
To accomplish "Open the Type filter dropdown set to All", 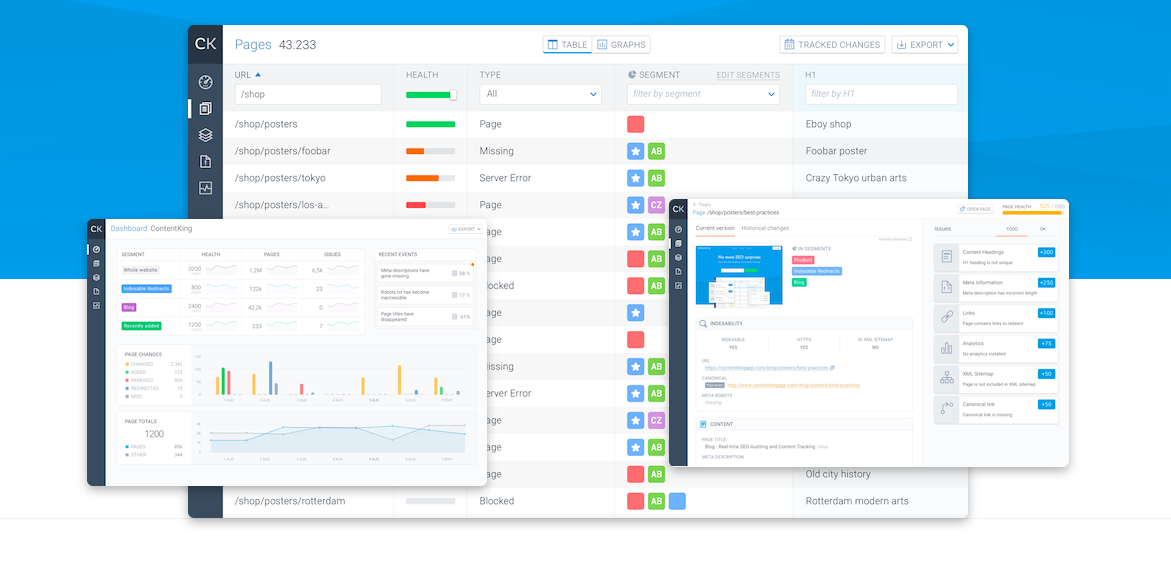I will pyautogui.click(x=540, y=94).
